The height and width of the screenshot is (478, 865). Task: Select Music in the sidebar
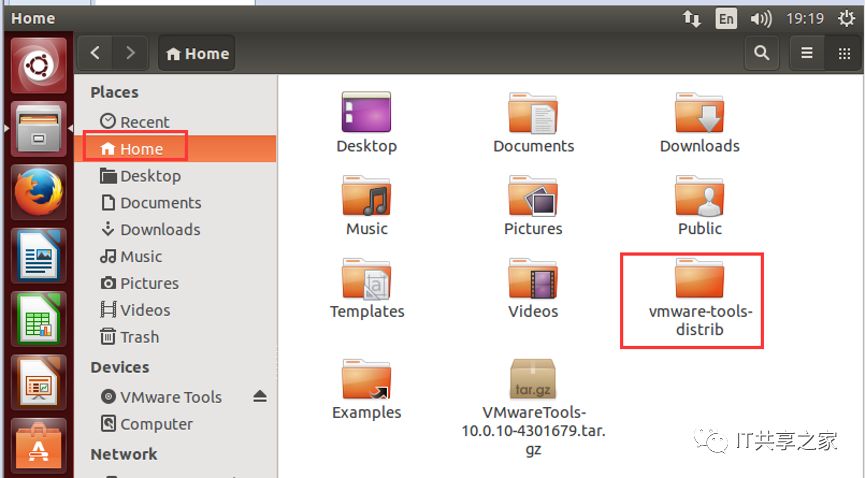pos(175,256)
